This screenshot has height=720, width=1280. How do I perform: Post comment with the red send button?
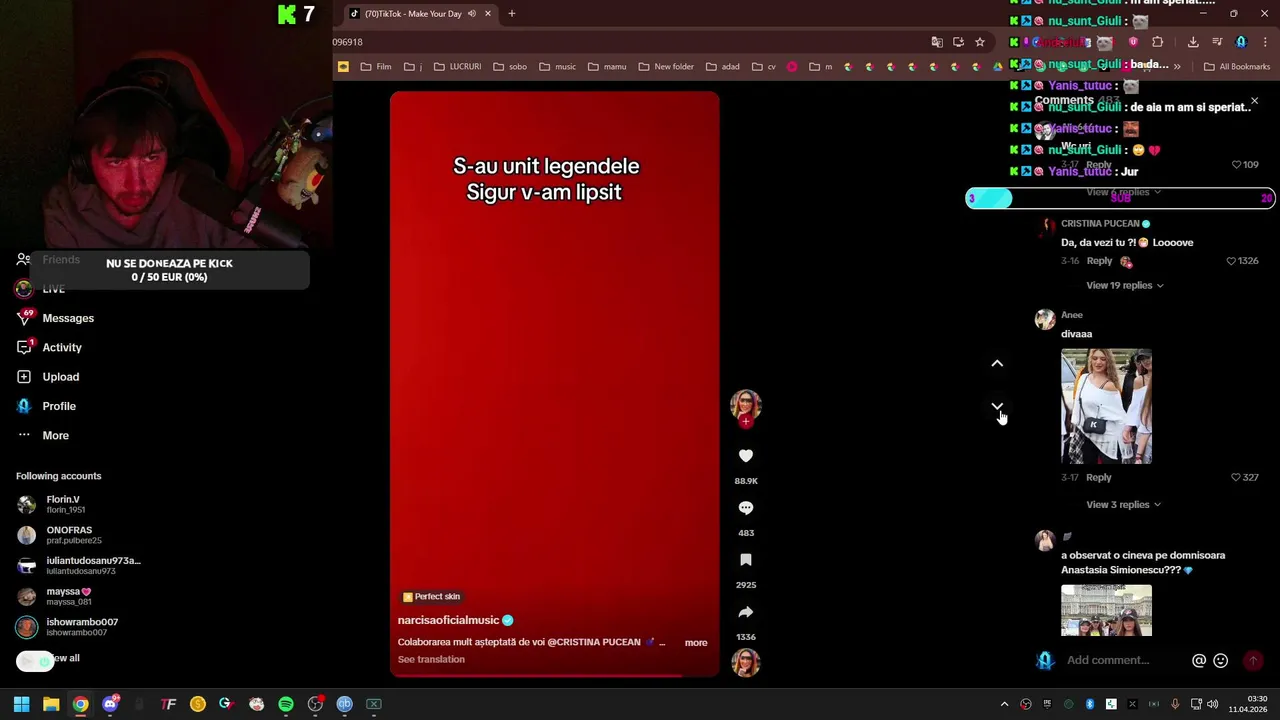[1252, 660]
